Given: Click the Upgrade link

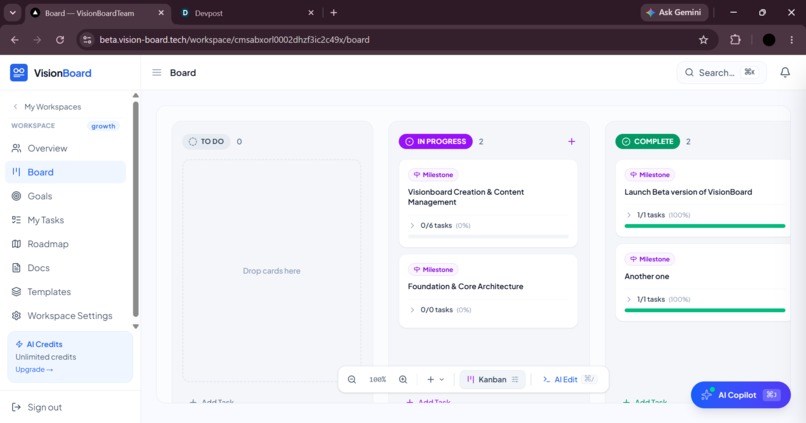Looking at the screenshot, I should tap(34, 370).
